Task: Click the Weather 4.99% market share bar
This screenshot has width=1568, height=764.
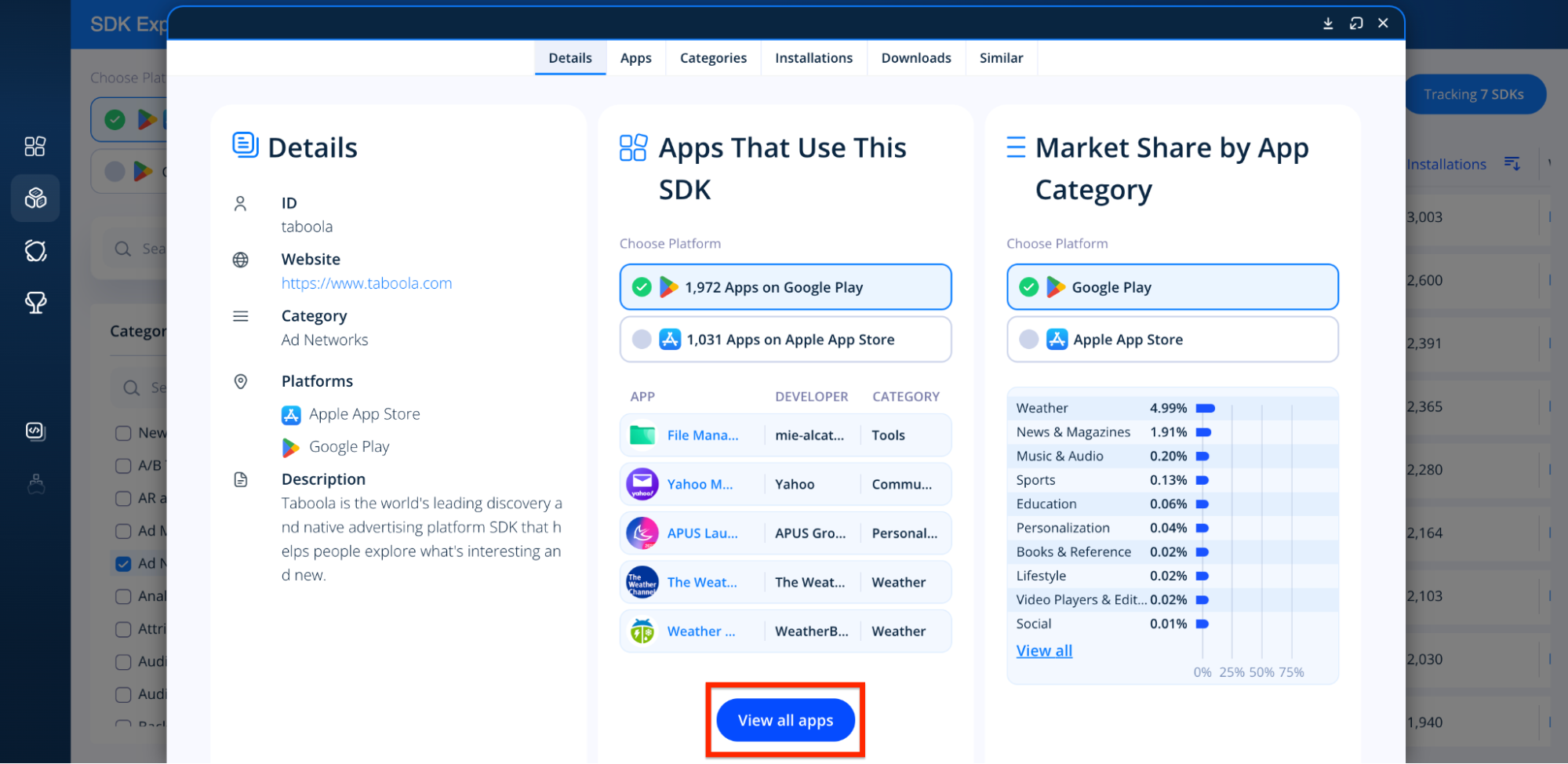Action: pyautogui.click(x=1206, y=408)
